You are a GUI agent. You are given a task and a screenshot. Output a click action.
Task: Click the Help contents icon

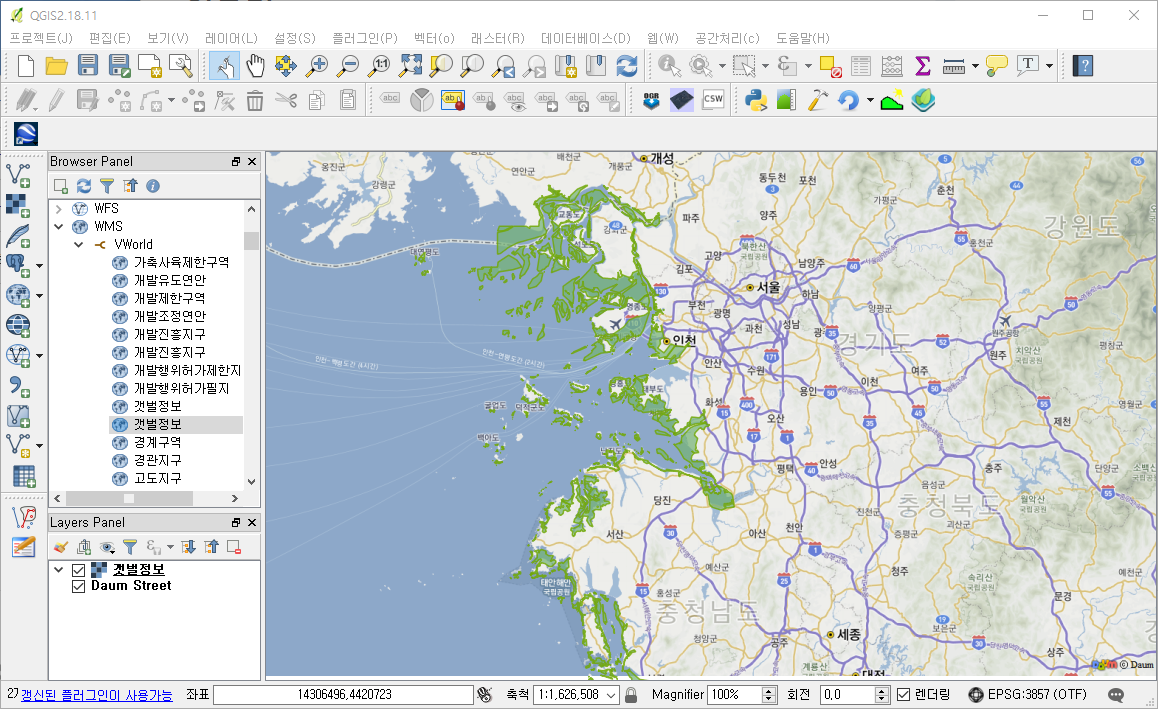(1083, 66)
